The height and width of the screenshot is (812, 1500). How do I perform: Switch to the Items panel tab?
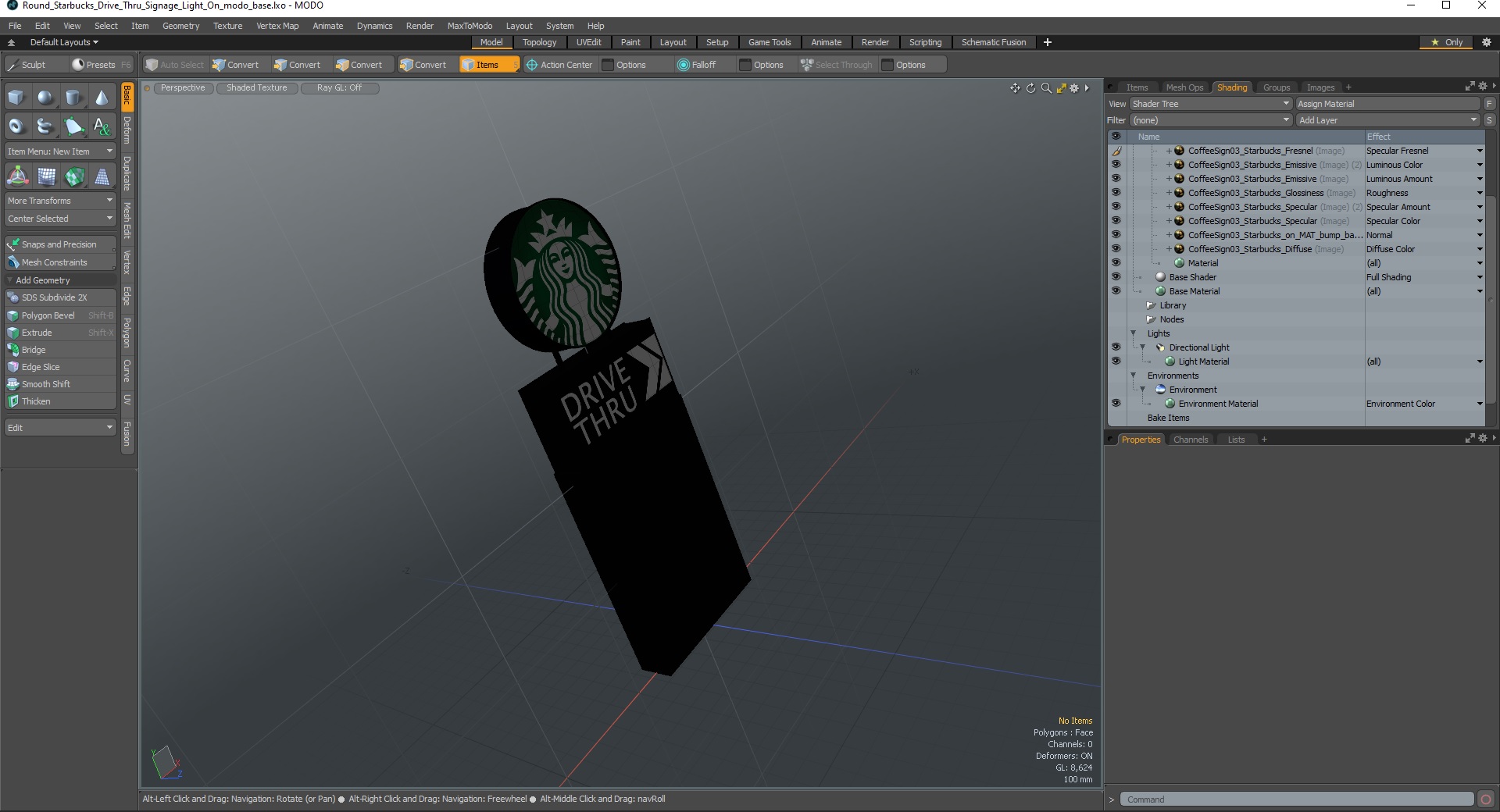[1137, 87]
